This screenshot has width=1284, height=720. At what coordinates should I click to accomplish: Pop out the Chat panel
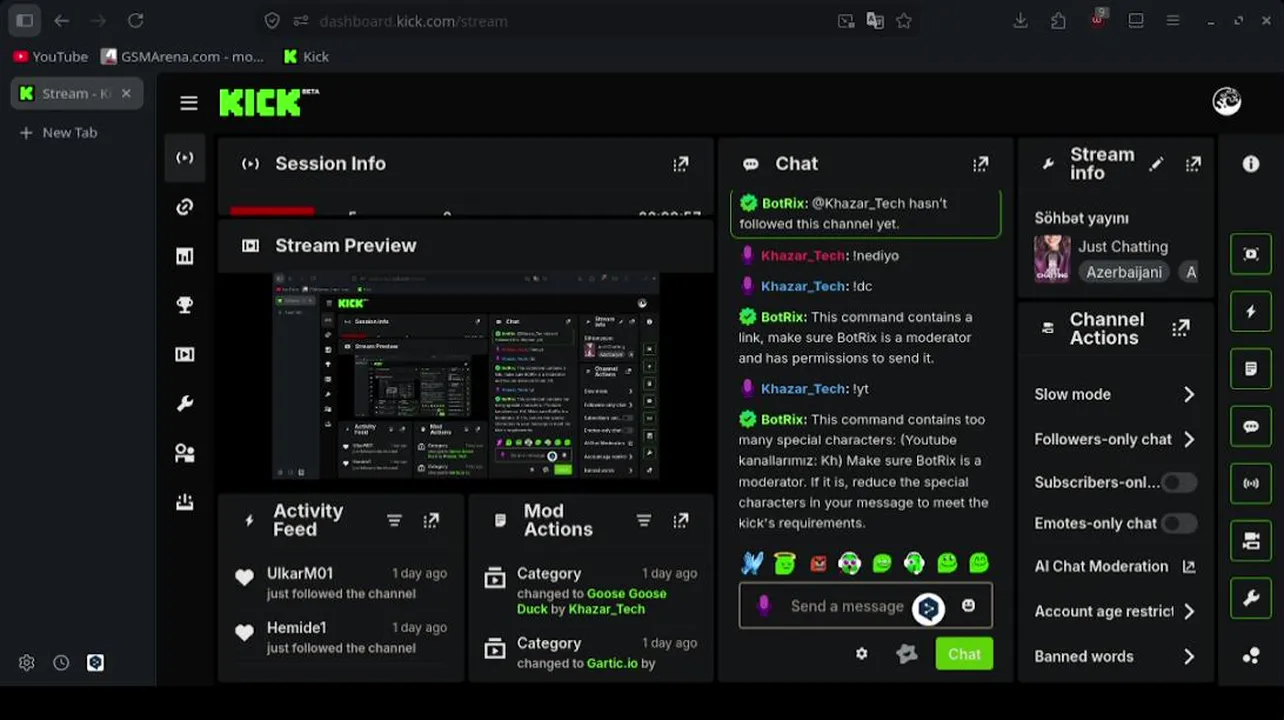(981, 164)
